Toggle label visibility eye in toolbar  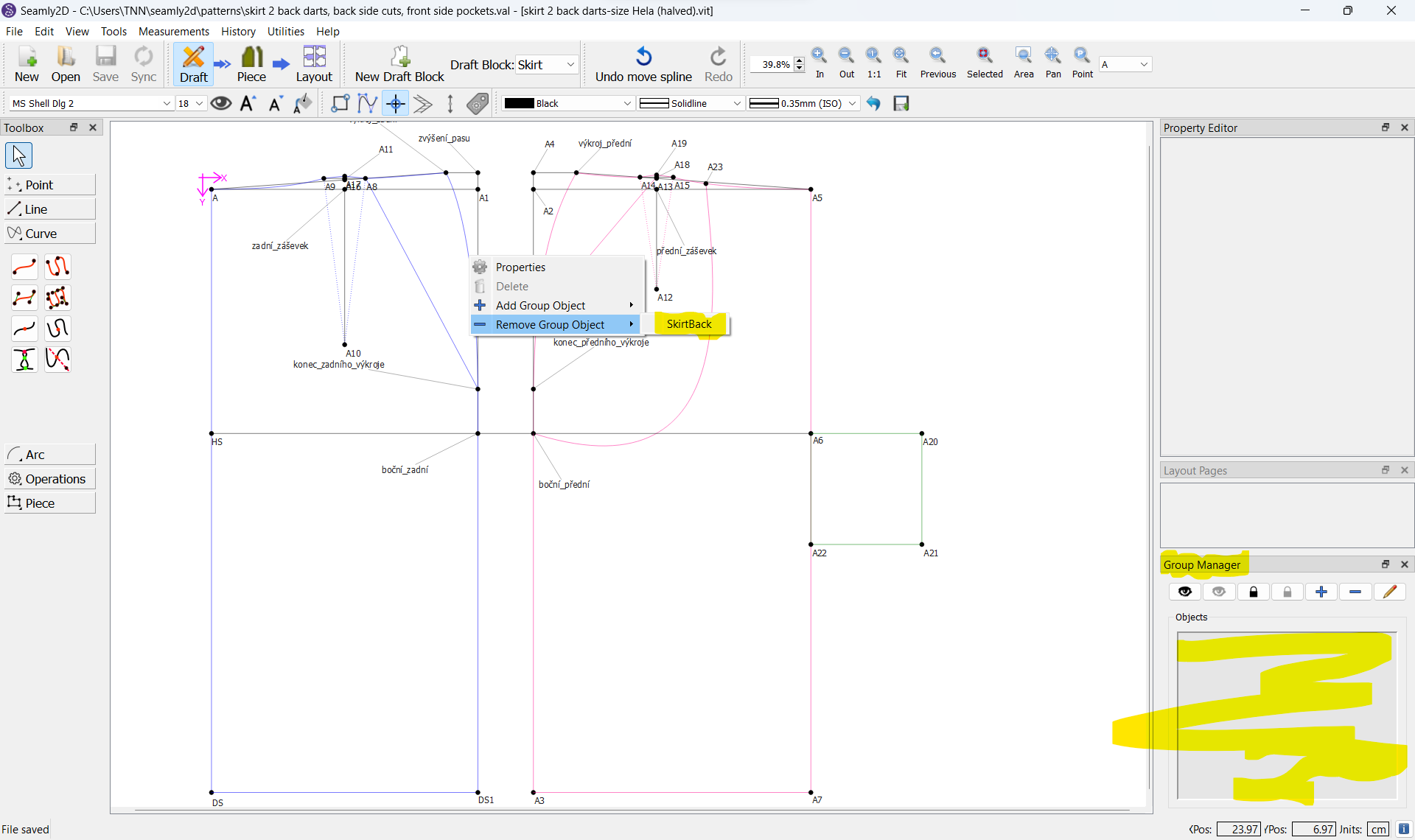point(220,103)
